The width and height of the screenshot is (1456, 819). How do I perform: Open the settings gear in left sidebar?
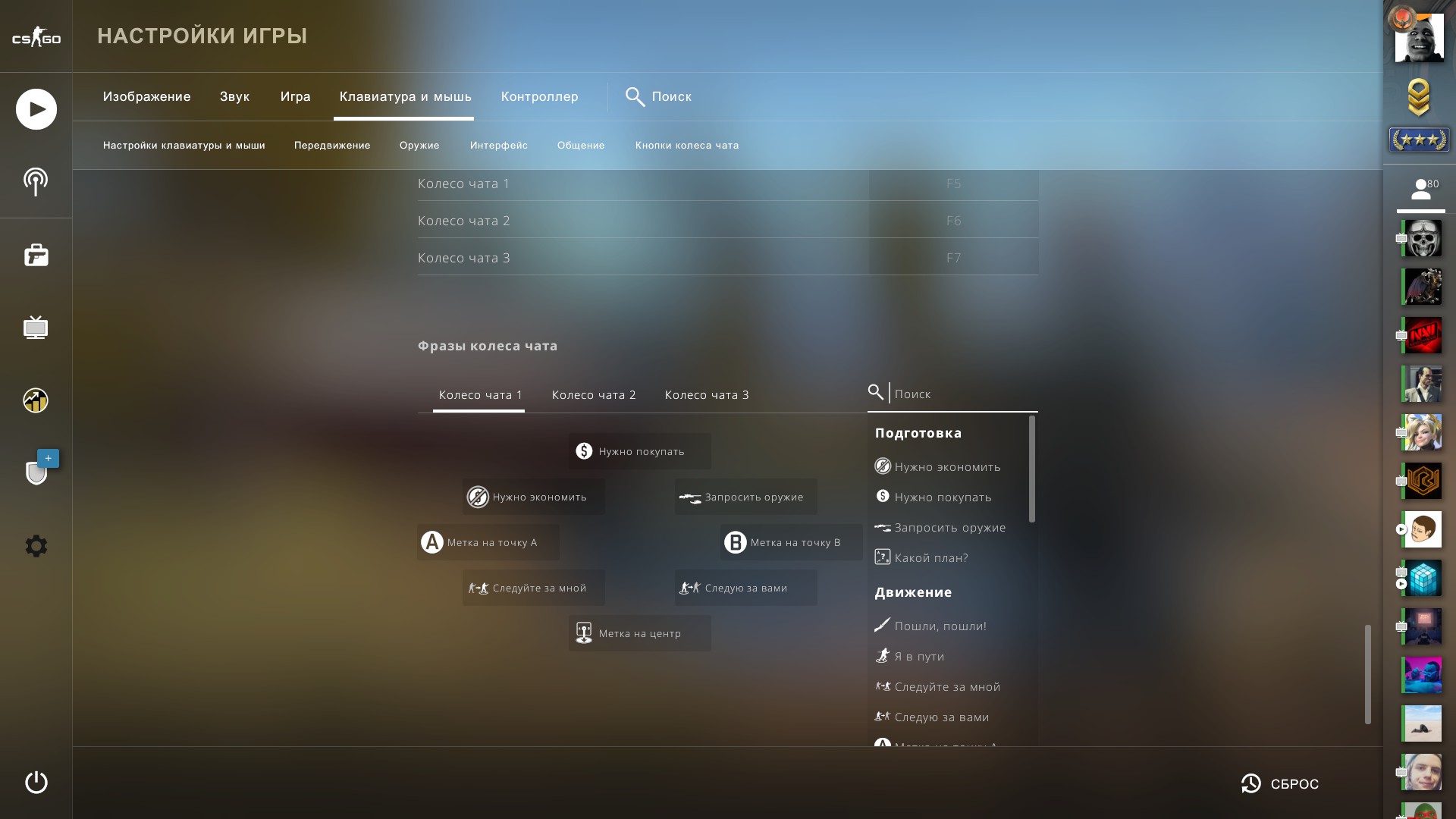pyautogui.click(x=36, y=546)
